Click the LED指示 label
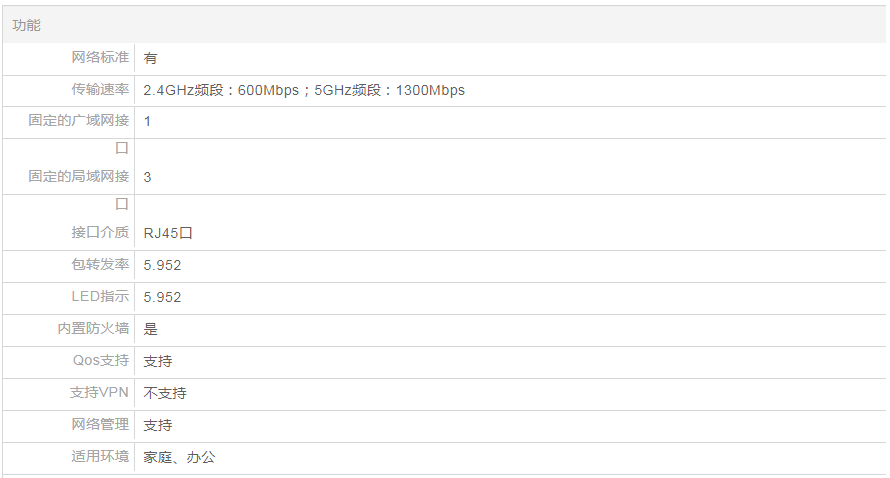Screen dimensions: 890x478 pyautogui.click(x=100, y=296)
